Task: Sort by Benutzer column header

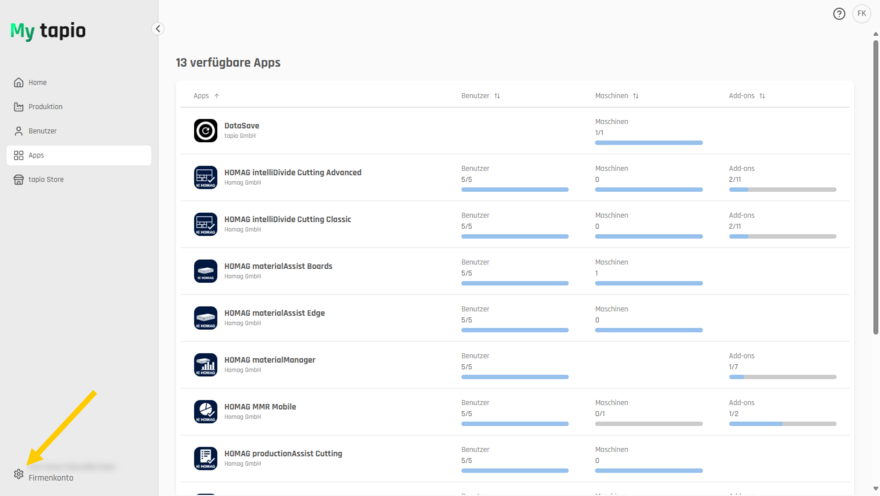Action: point(480,96)
